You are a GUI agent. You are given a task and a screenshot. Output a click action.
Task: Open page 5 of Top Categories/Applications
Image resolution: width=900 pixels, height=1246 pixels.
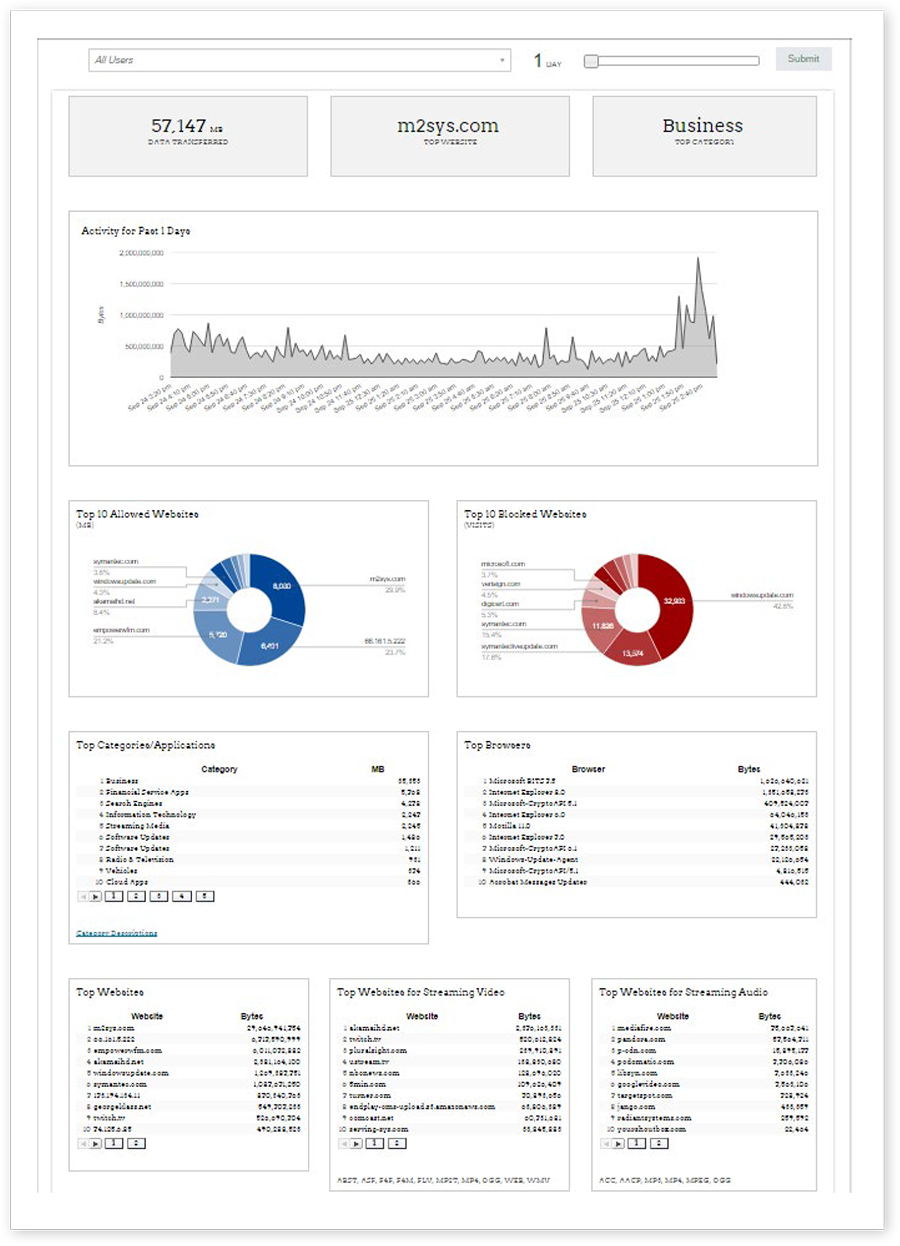click(x=205, y=896)
